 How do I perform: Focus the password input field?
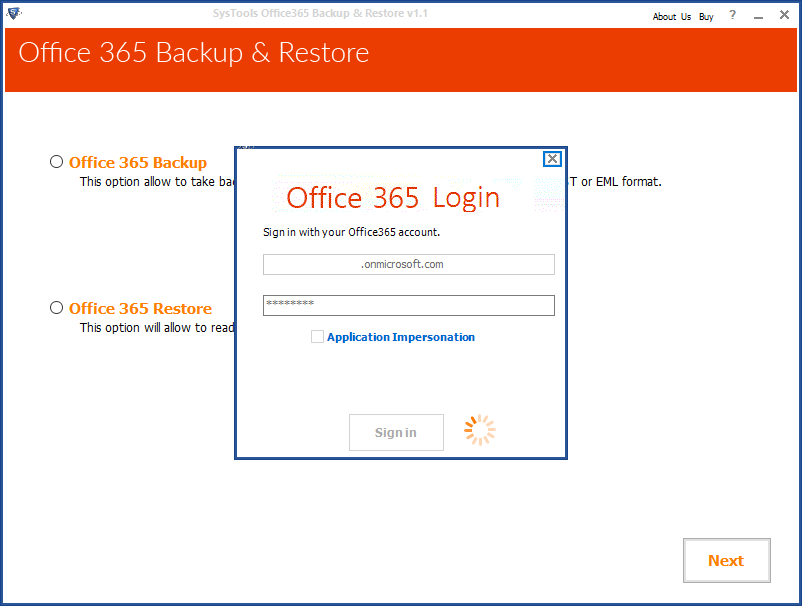point(409,305)
